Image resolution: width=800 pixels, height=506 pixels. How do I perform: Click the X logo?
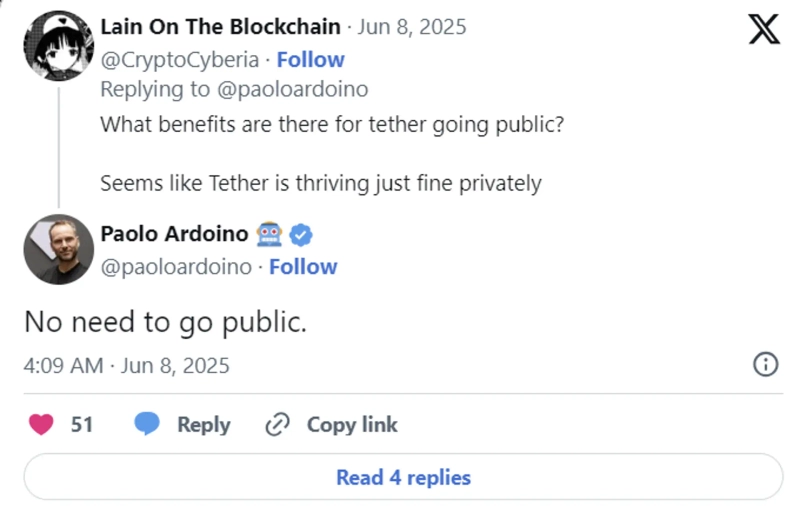(764, 30)
